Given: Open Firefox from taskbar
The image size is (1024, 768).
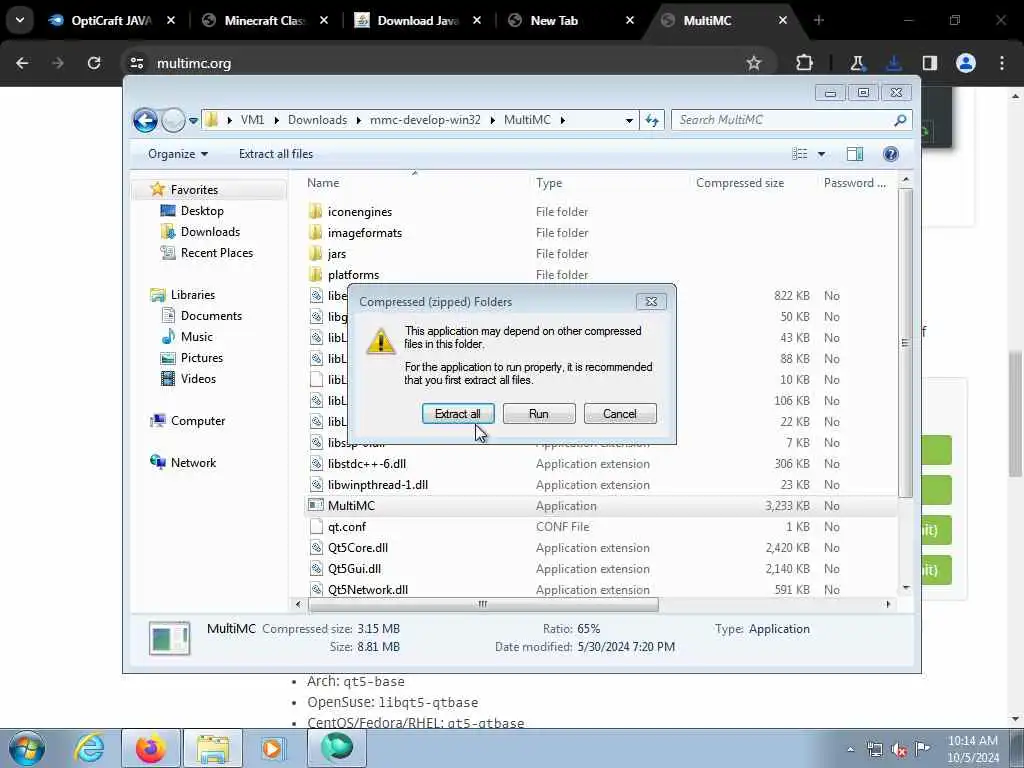Looking at the screenshot, I should click(x=151, y=748).
